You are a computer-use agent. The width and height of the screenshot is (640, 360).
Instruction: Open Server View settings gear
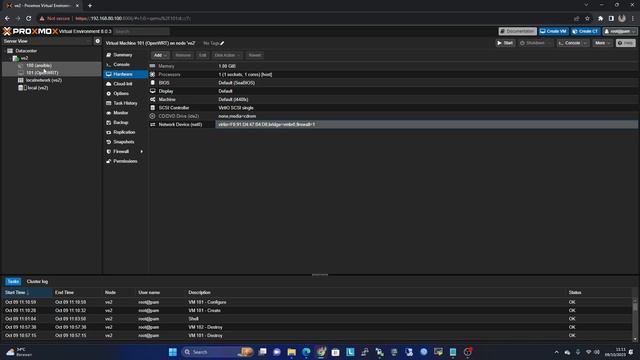tap(98, 41)
